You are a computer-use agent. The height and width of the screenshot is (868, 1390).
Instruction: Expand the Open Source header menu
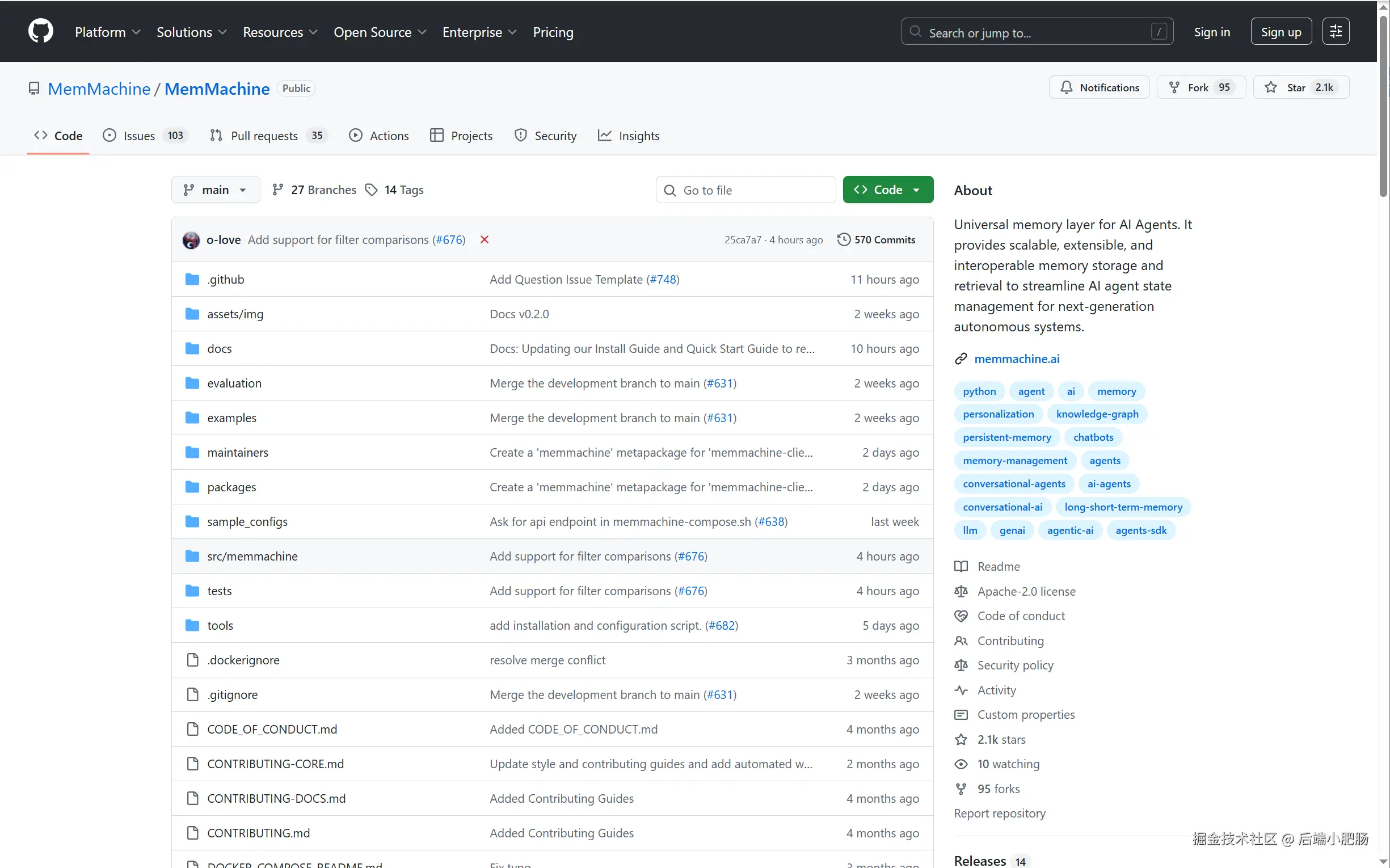click(380, 32)
